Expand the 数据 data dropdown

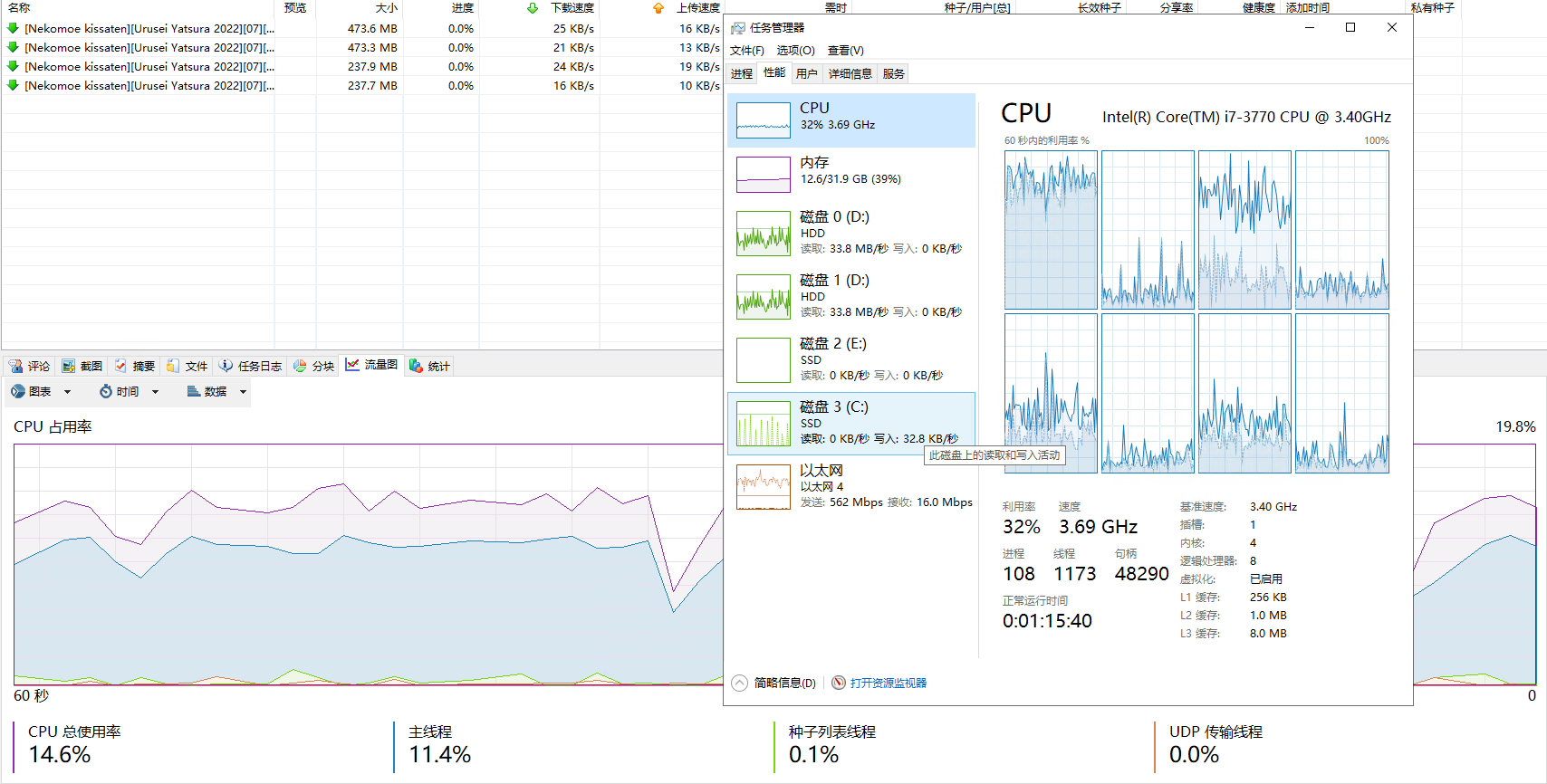243,392
